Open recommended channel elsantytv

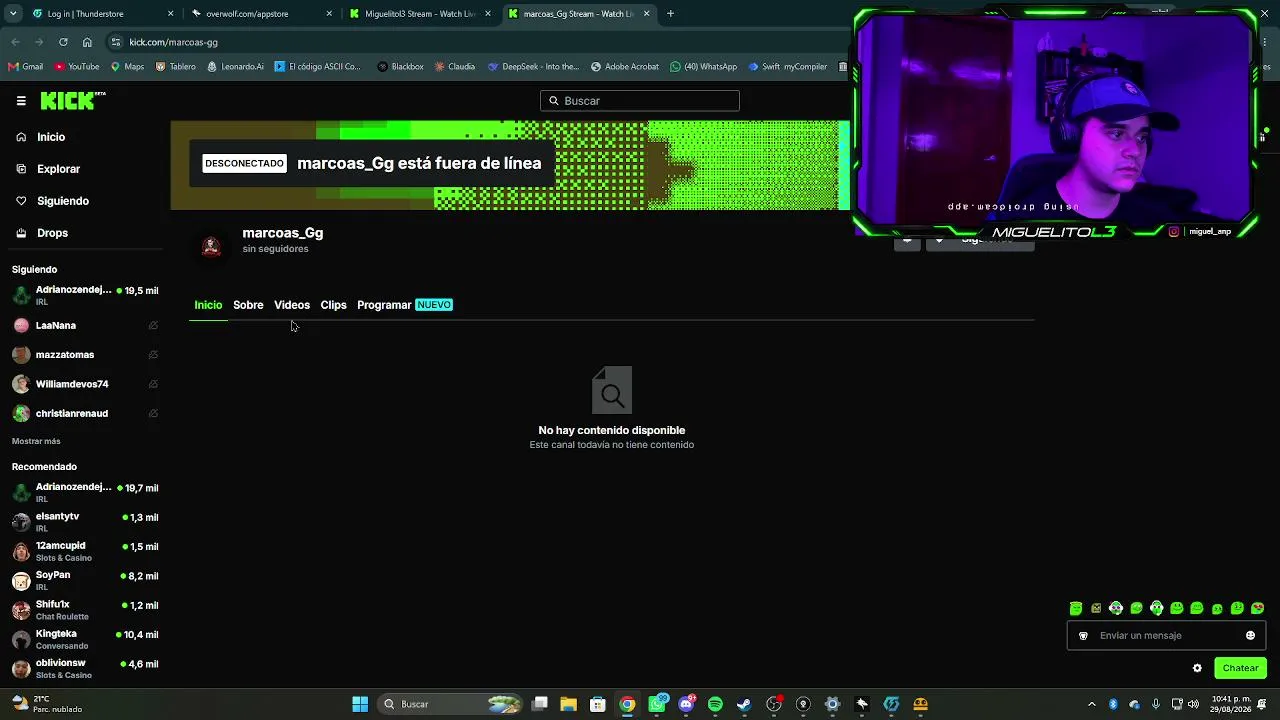pyautogui.click(x=85, y=522)
